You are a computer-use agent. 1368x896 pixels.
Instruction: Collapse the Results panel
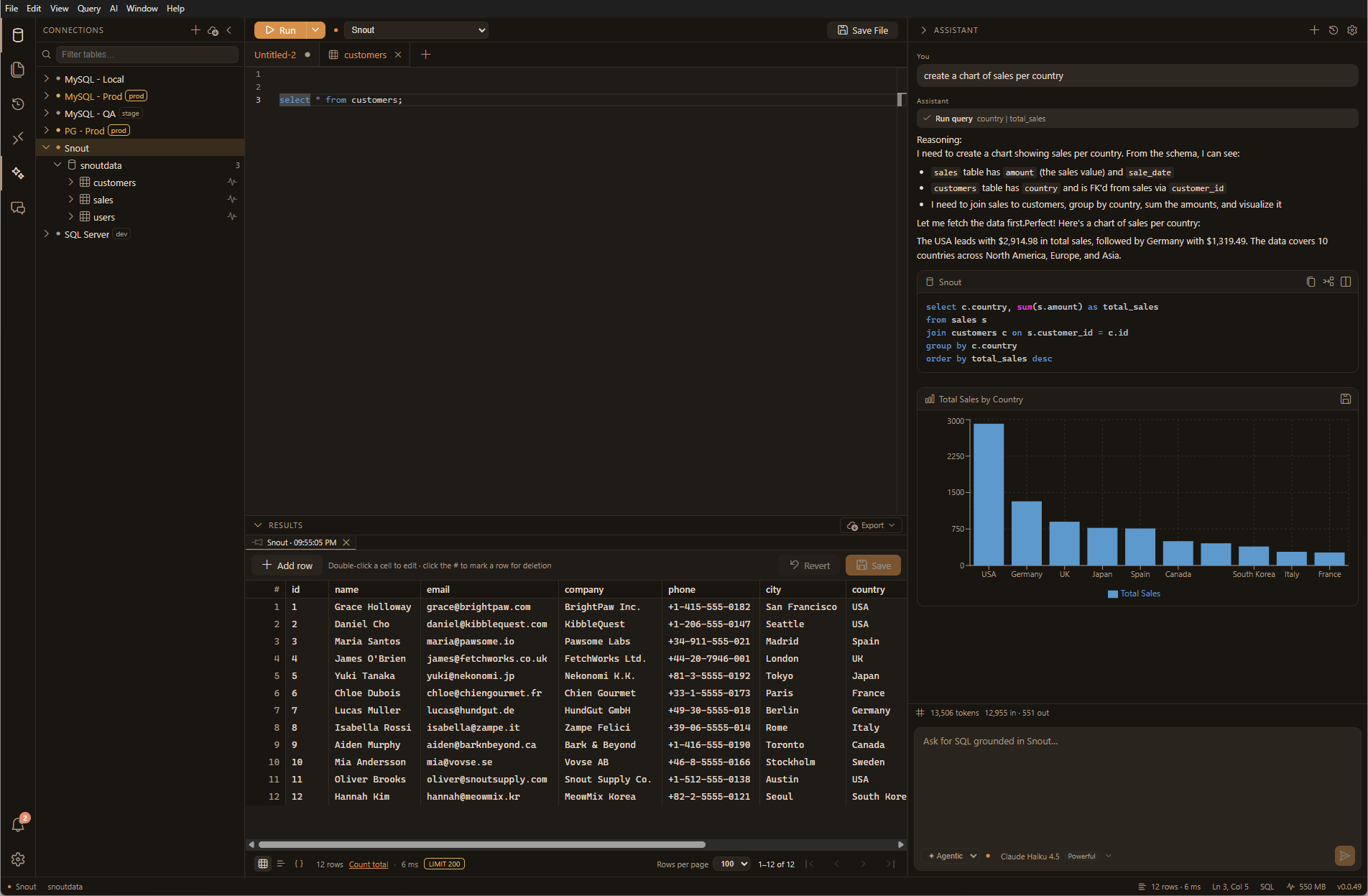258,525
